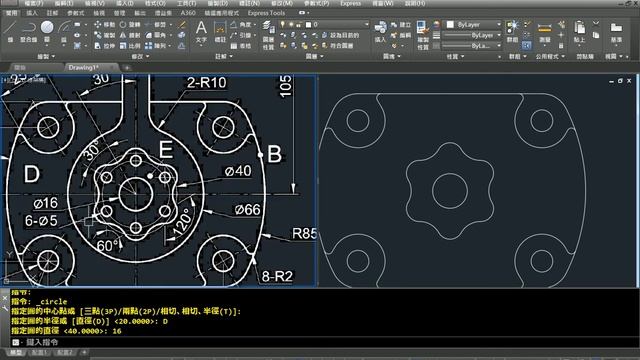Screen dimensions: 640x360
Task: Click the new drawing plus tab button
Action: tap(127, 68)
